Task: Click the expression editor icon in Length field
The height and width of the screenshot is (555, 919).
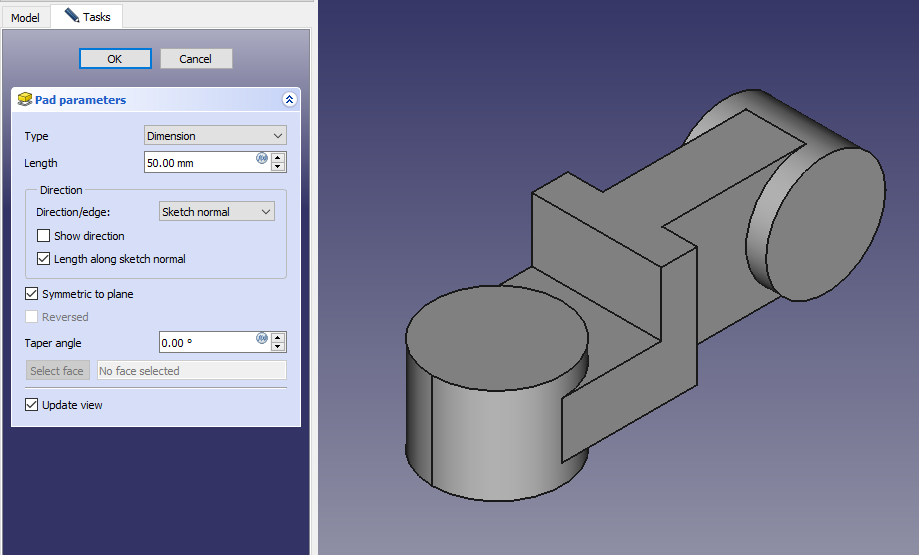Action: pos(262,158)
